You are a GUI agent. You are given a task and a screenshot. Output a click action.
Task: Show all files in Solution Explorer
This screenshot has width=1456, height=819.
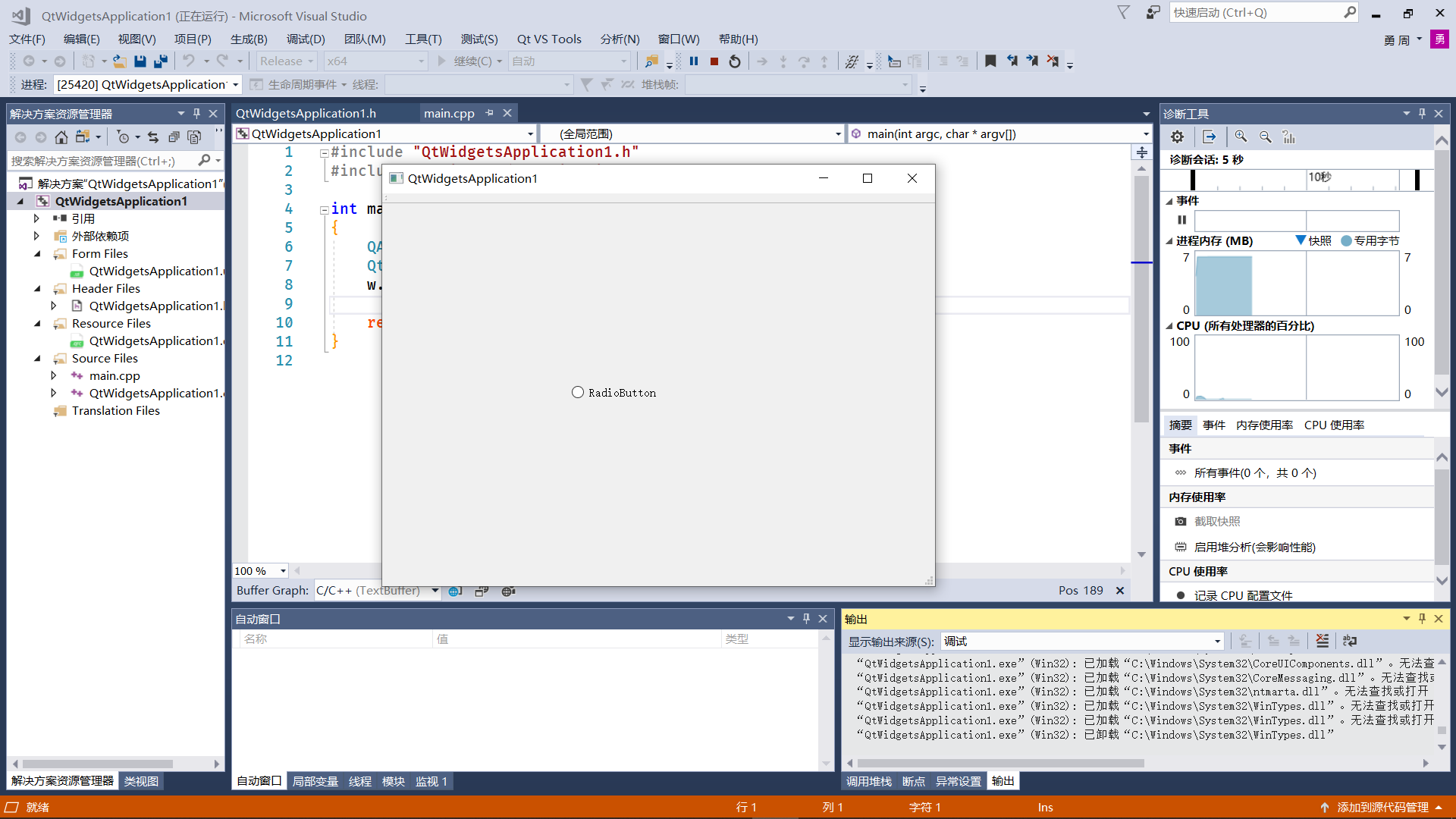tap(194, 137)
